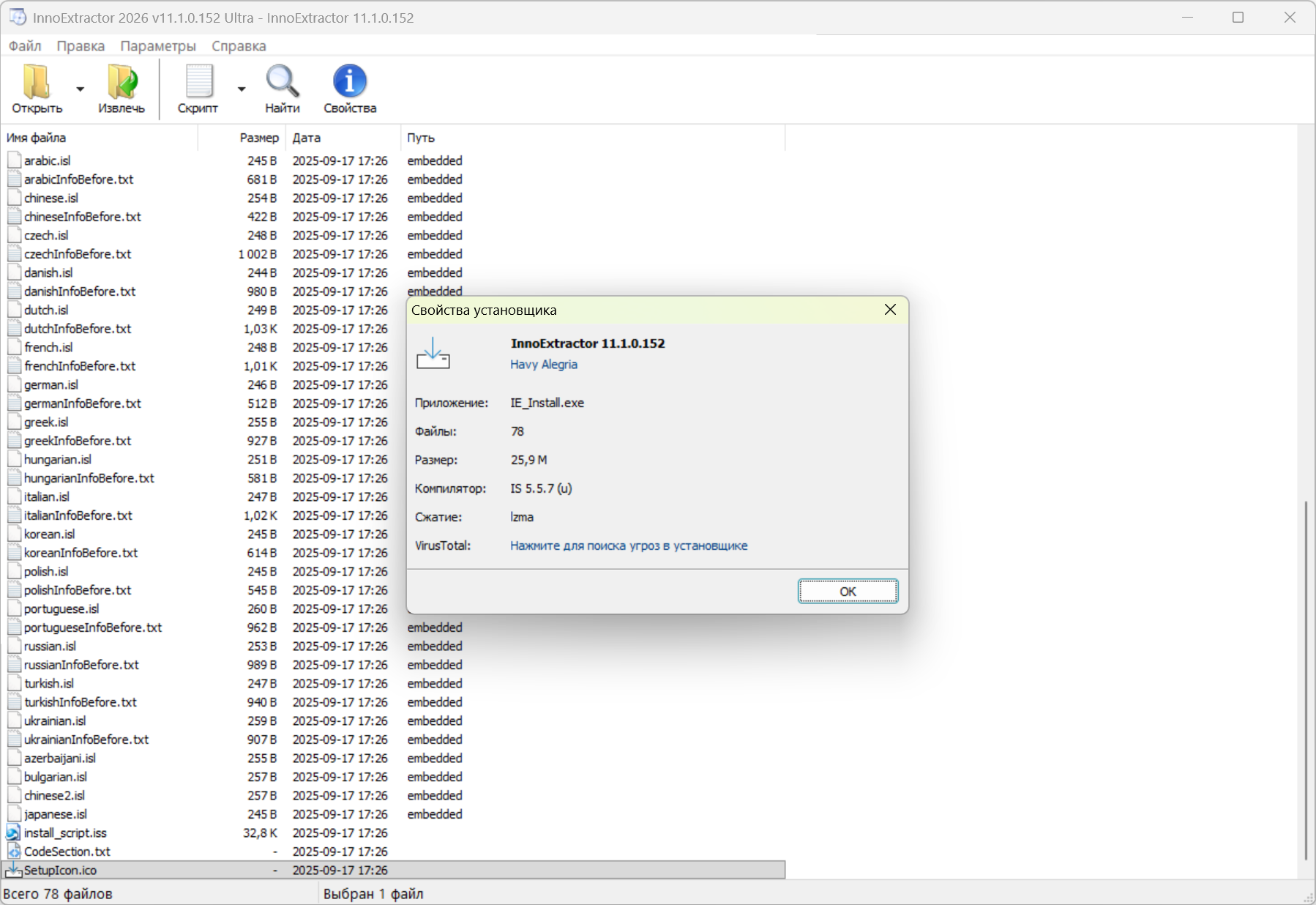Click the vertical scrollbar of file list
This screenshot has height=905, width=1316.
[1305, 681]
